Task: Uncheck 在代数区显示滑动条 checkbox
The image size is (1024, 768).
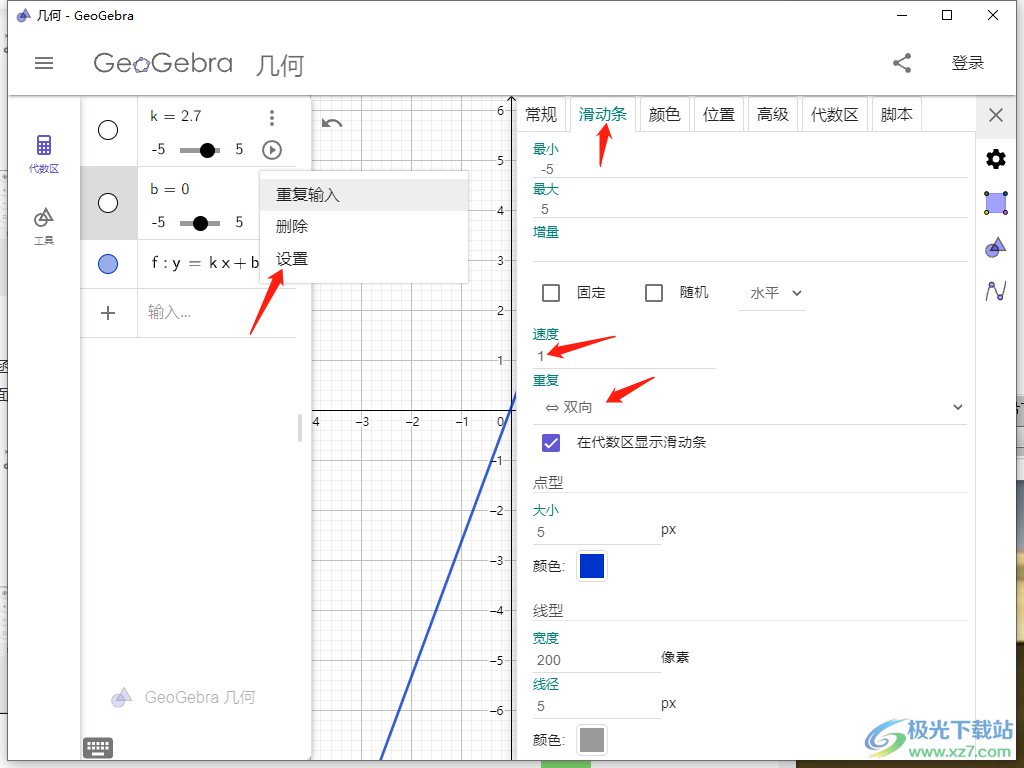Action: pyautogui.click(x=551, y=443)
